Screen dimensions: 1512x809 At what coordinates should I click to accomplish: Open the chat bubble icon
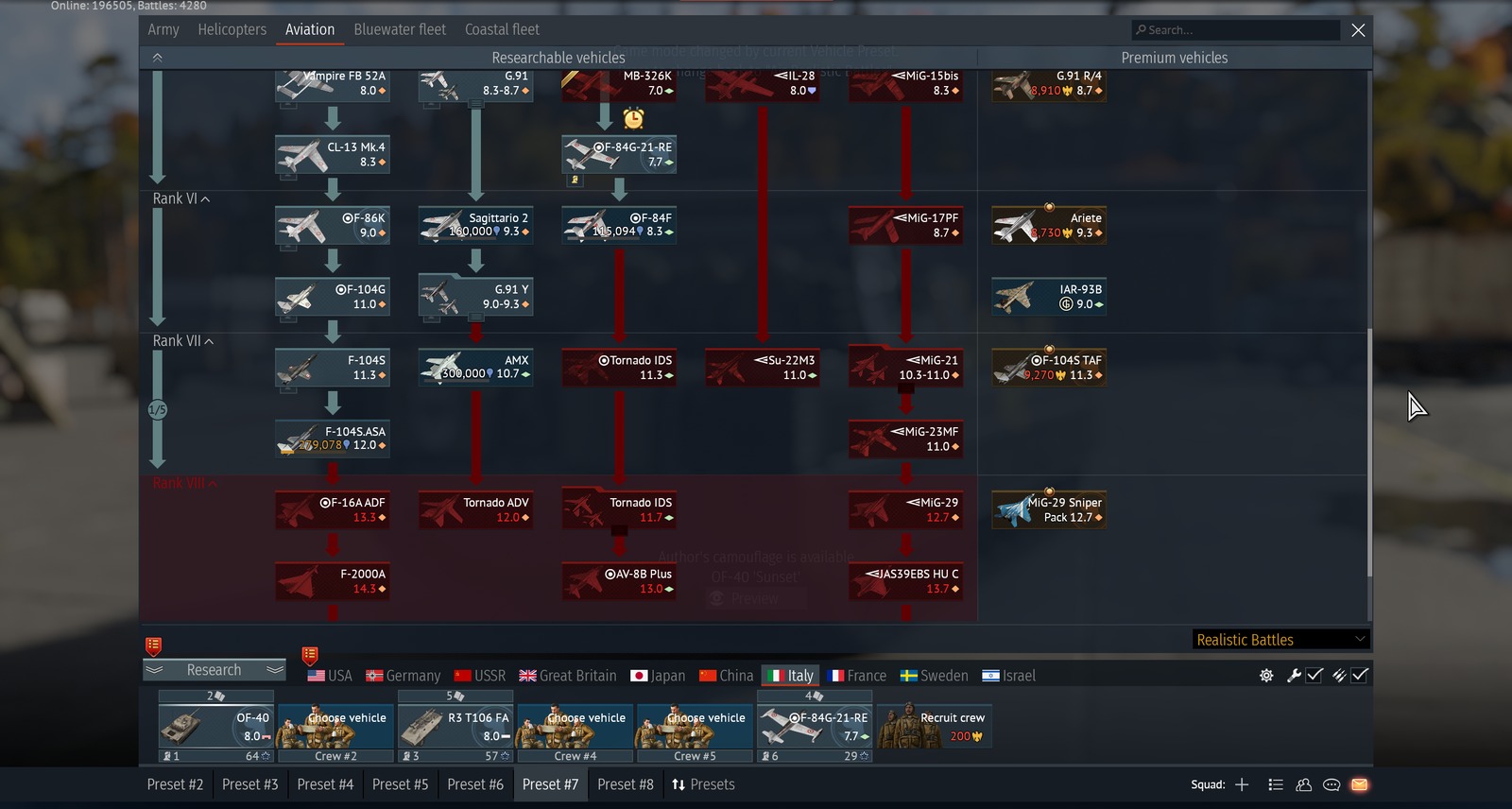pos(1332,784)
